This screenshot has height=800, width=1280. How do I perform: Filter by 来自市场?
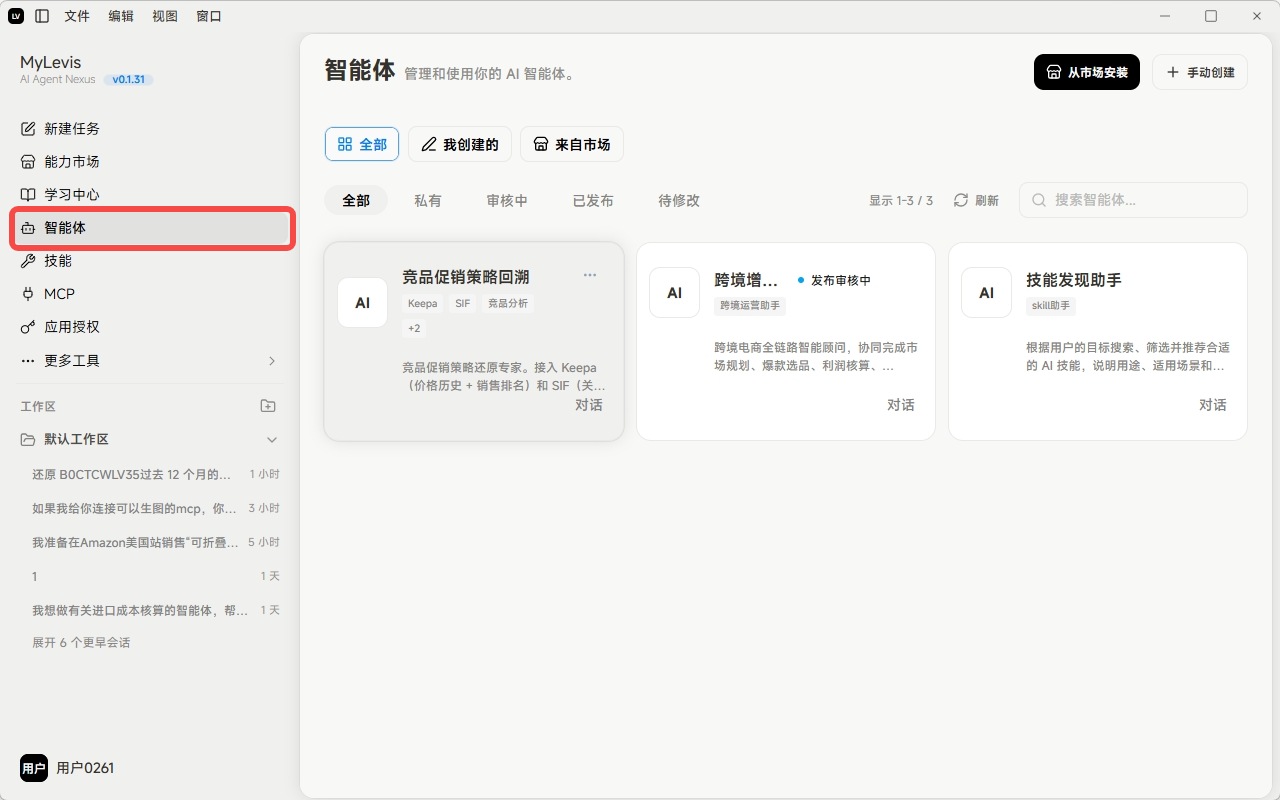[x=572, y=144]
